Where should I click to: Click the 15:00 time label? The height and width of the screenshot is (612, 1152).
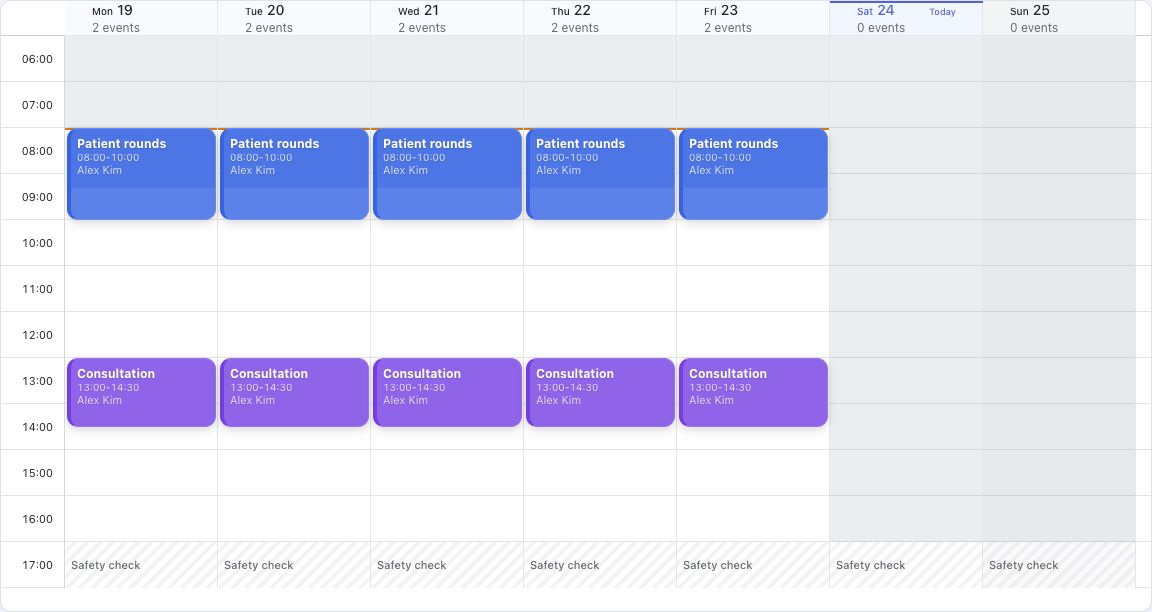(37, 473)
